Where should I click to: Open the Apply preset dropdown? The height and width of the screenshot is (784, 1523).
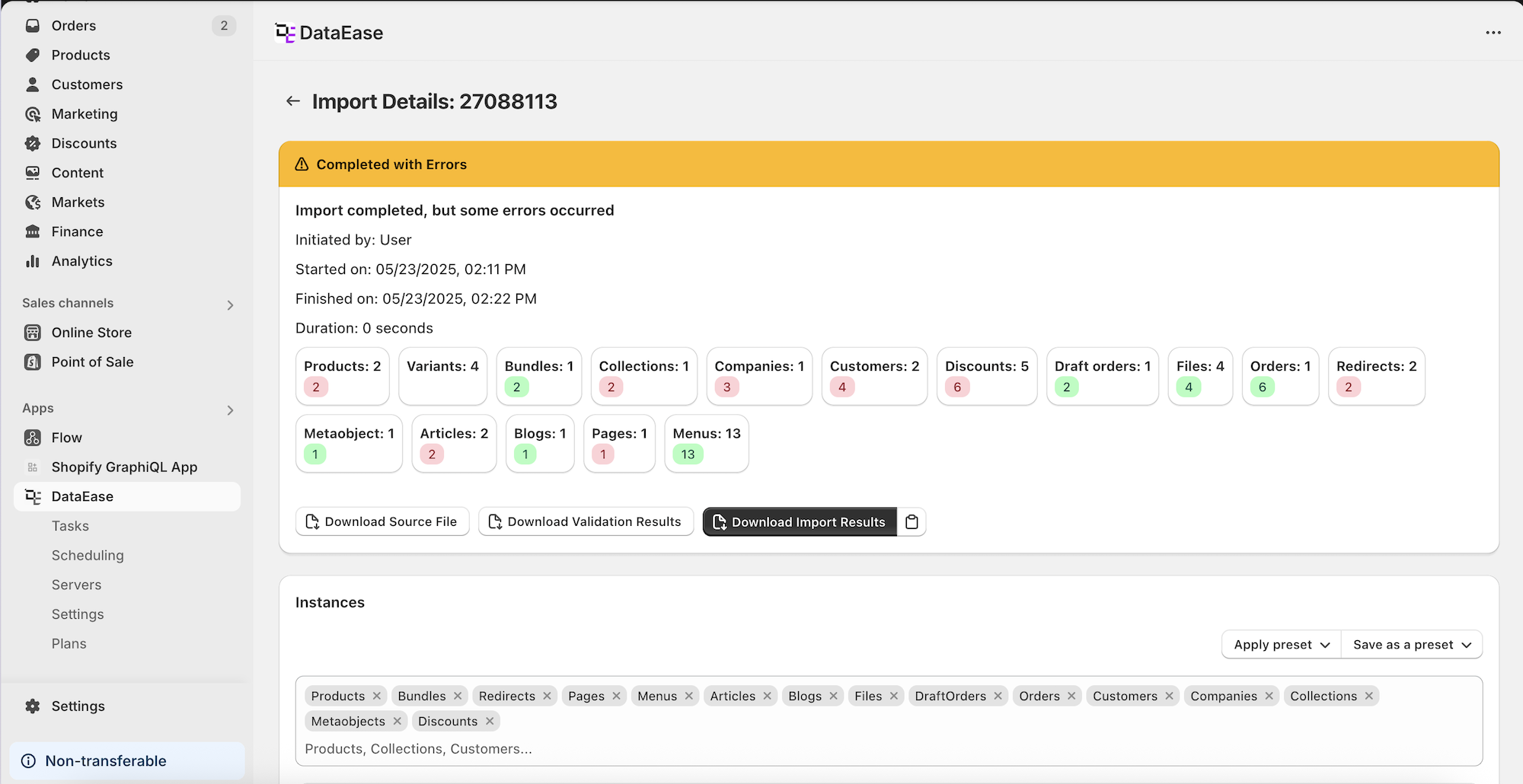(1282, 645)
